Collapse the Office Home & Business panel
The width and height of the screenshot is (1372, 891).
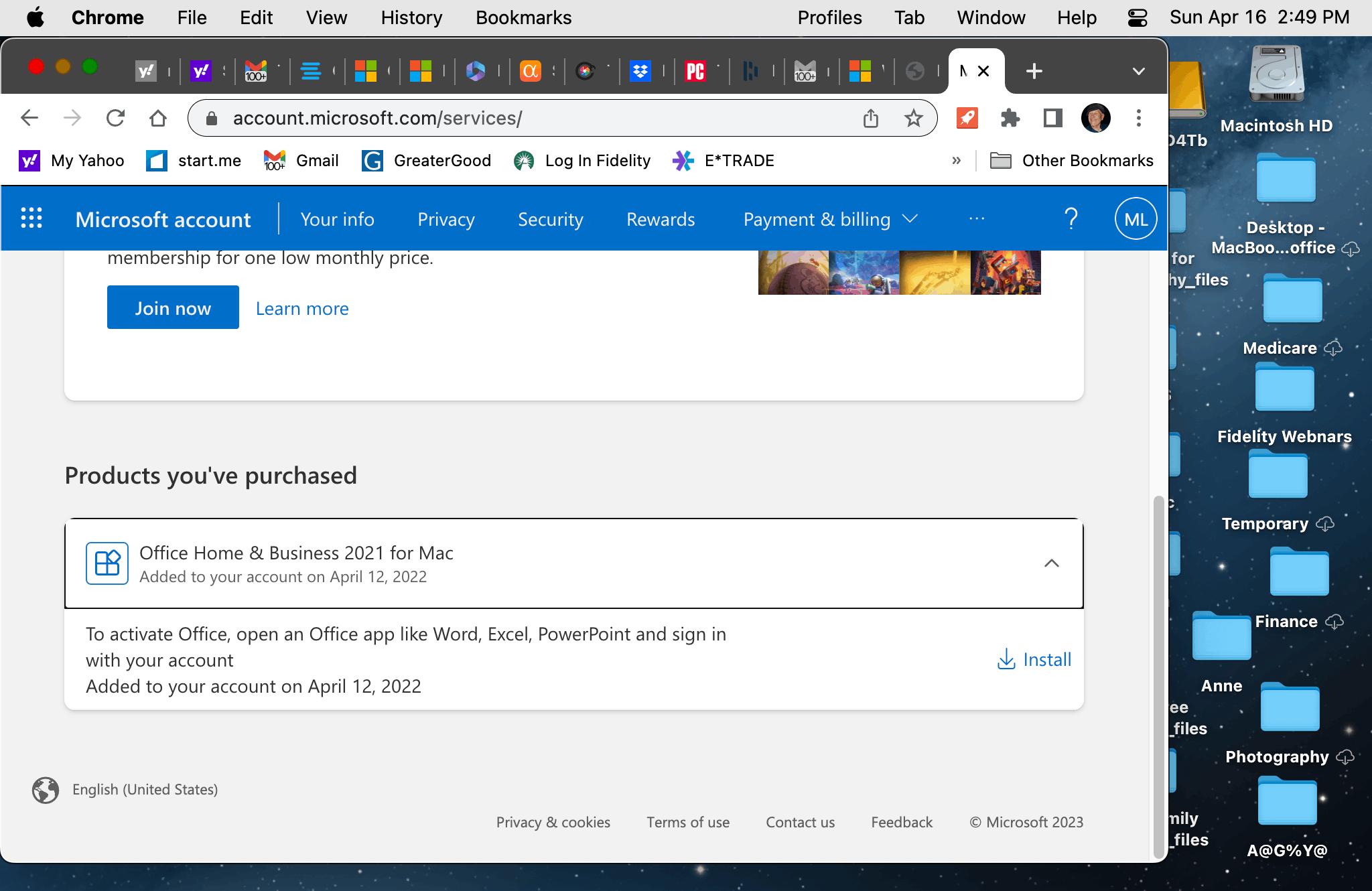coord(1052,563)
